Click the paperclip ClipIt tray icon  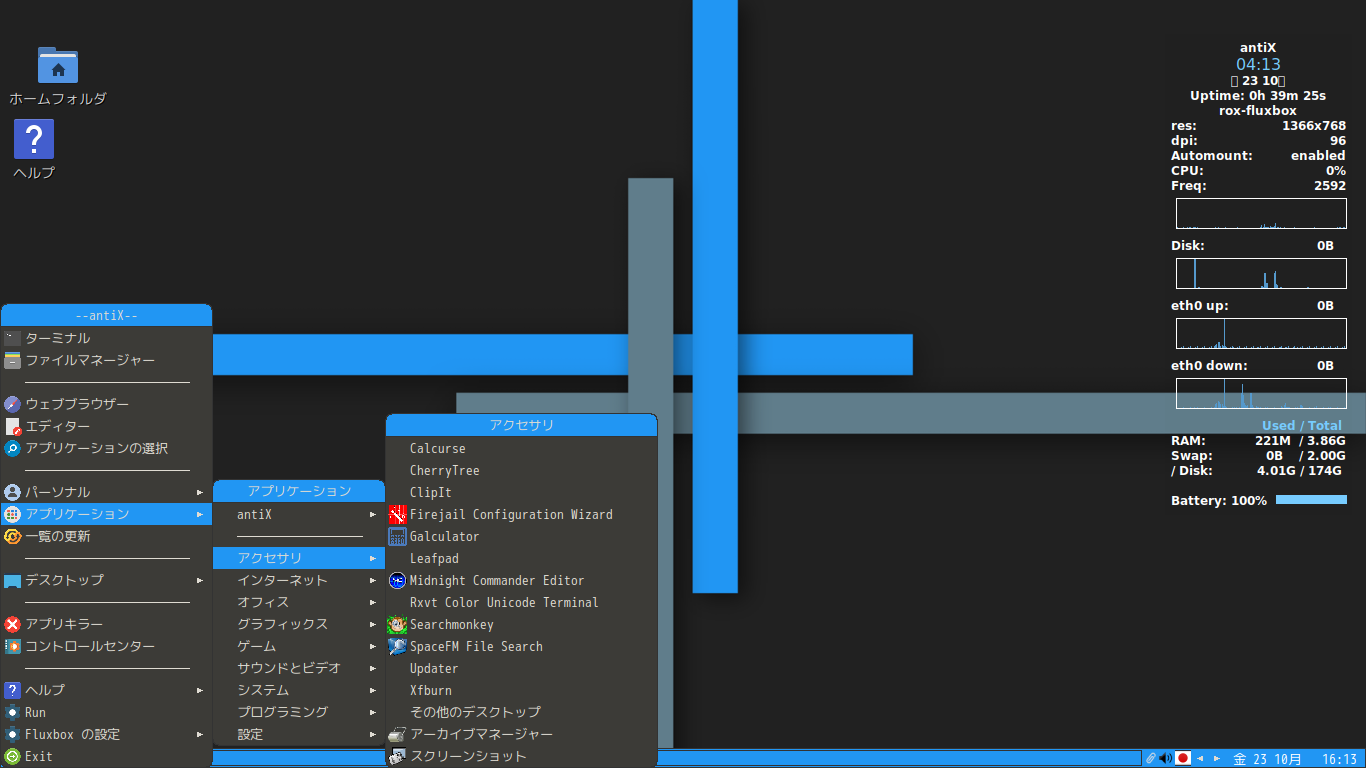pos(1151,759)
